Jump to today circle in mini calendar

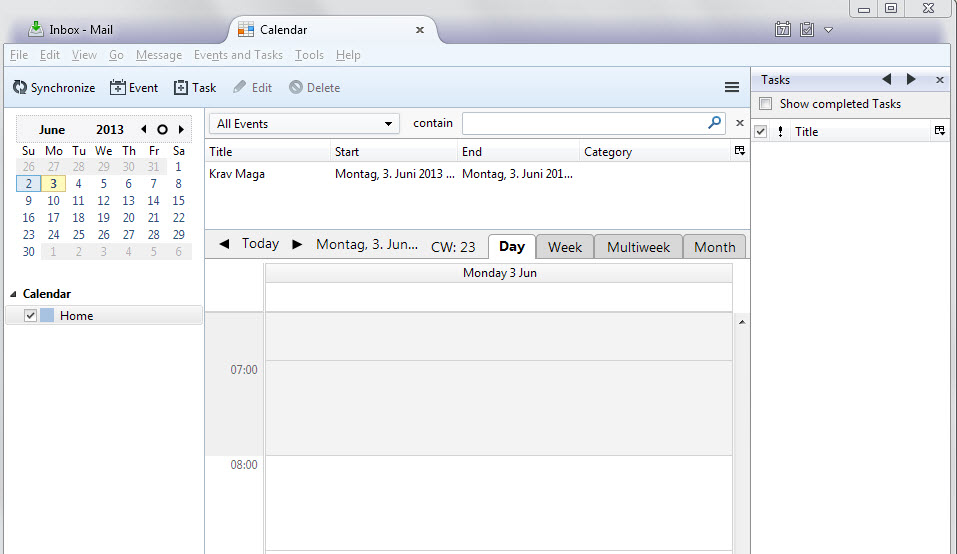pos(162,129)
